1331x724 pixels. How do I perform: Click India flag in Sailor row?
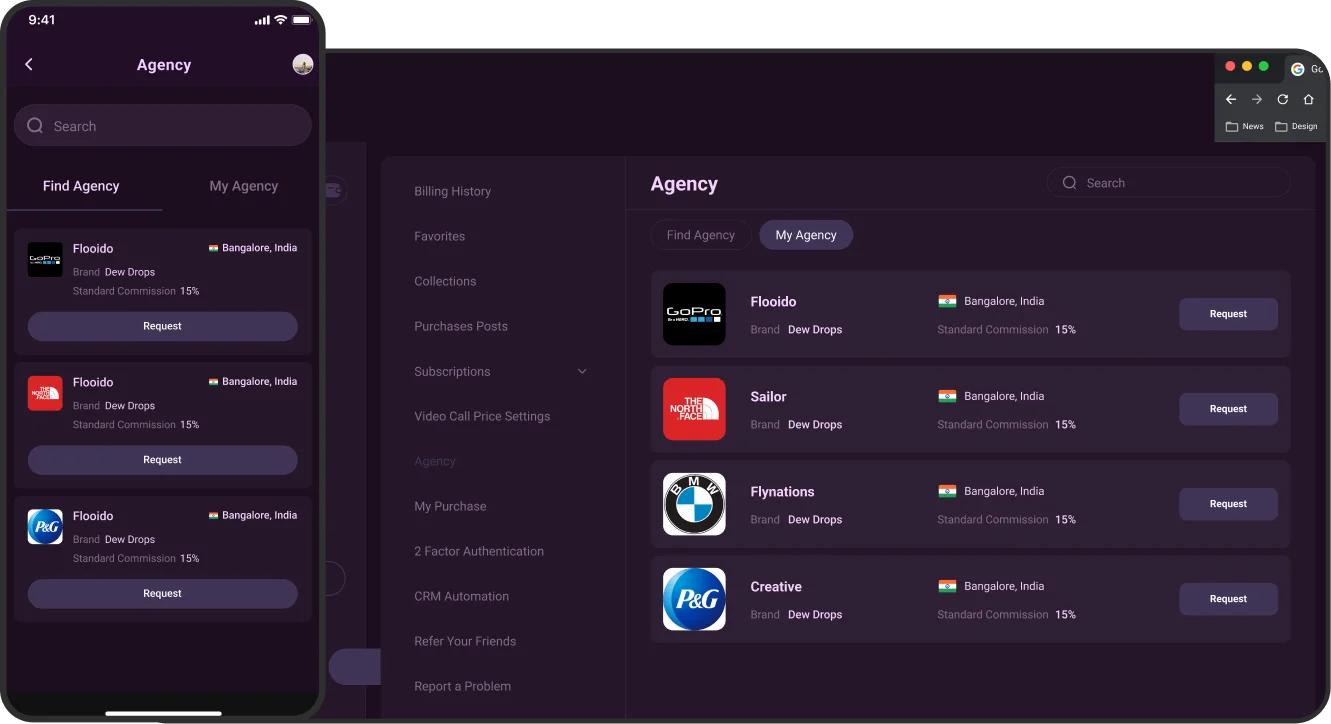pyautogui.click(x=947, y=396)
